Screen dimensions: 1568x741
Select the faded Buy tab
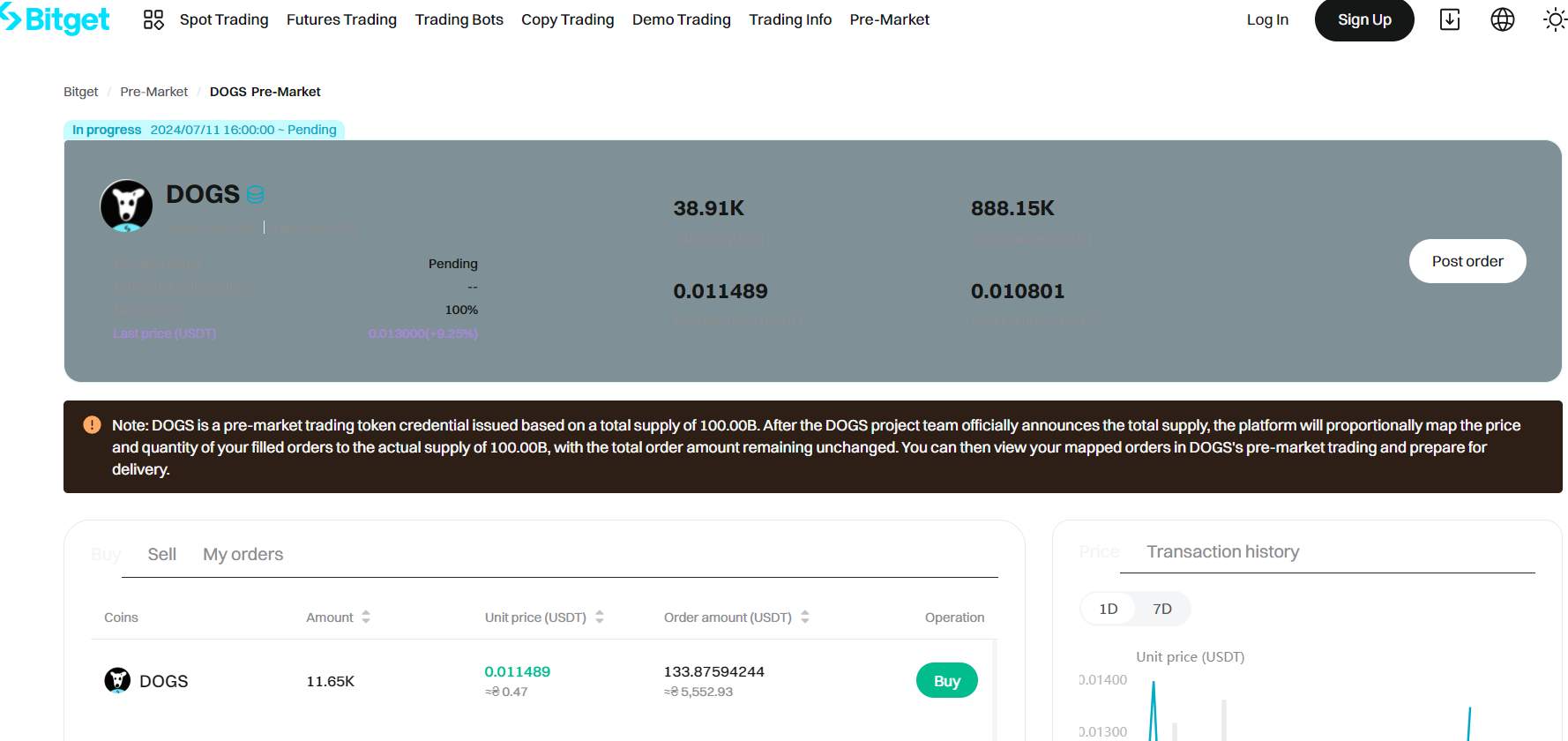[106, 554]
